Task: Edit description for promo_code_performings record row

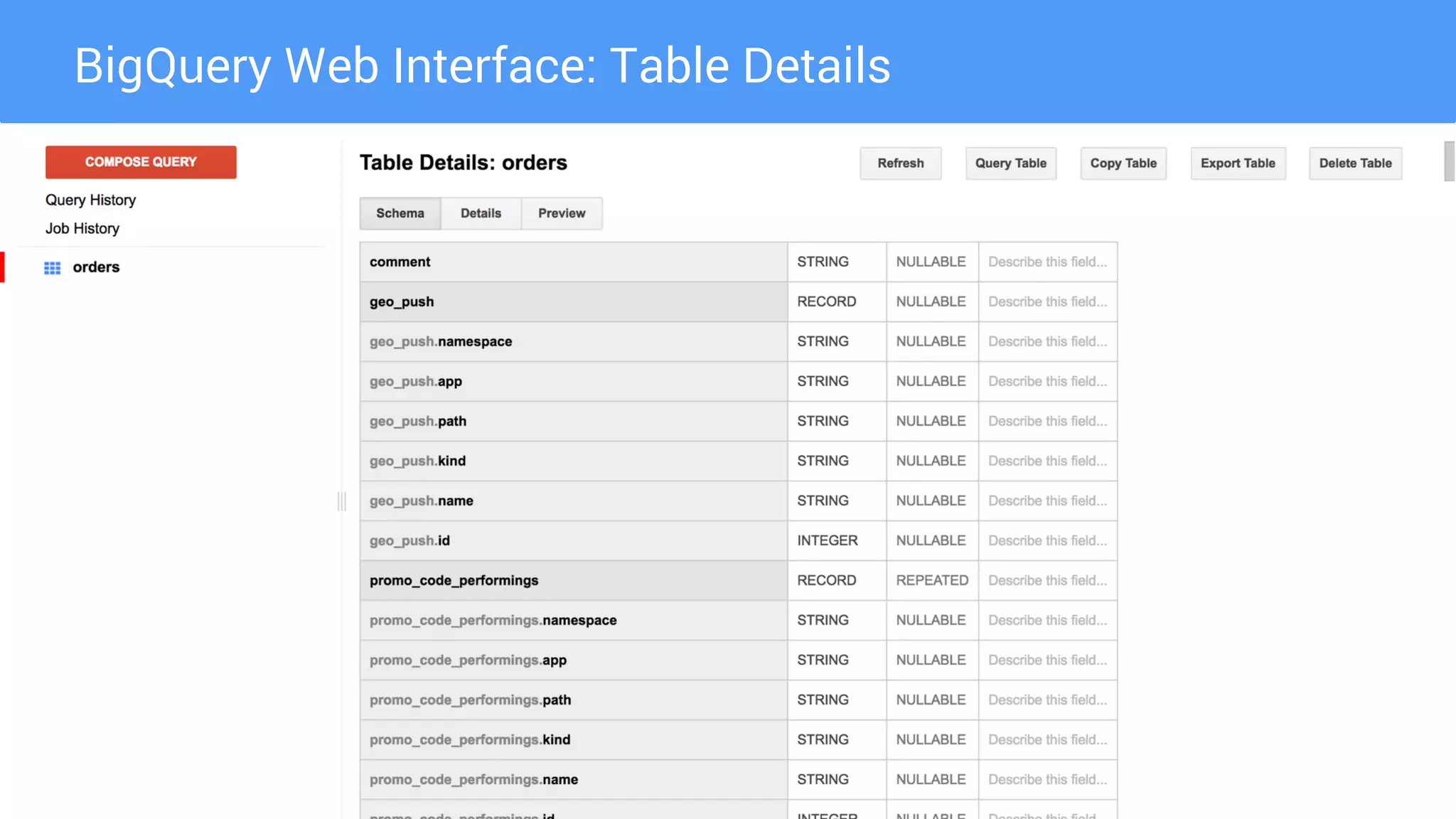Action: tap(1048, 580)
